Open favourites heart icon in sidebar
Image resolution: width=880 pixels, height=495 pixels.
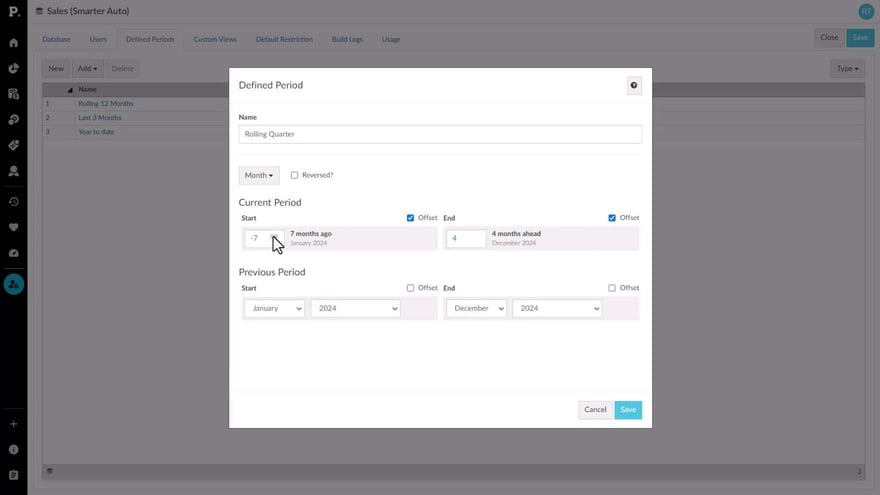pos(13,227)
